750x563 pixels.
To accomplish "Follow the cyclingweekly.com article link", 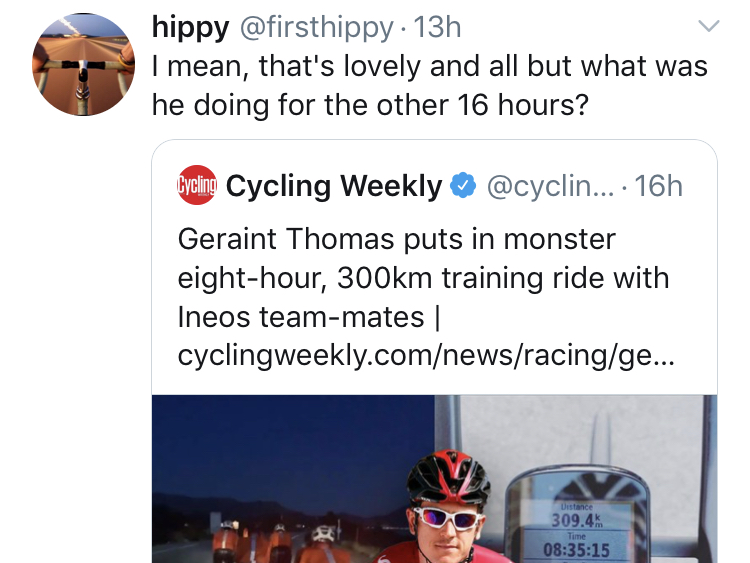I will (x=426, y=355).
